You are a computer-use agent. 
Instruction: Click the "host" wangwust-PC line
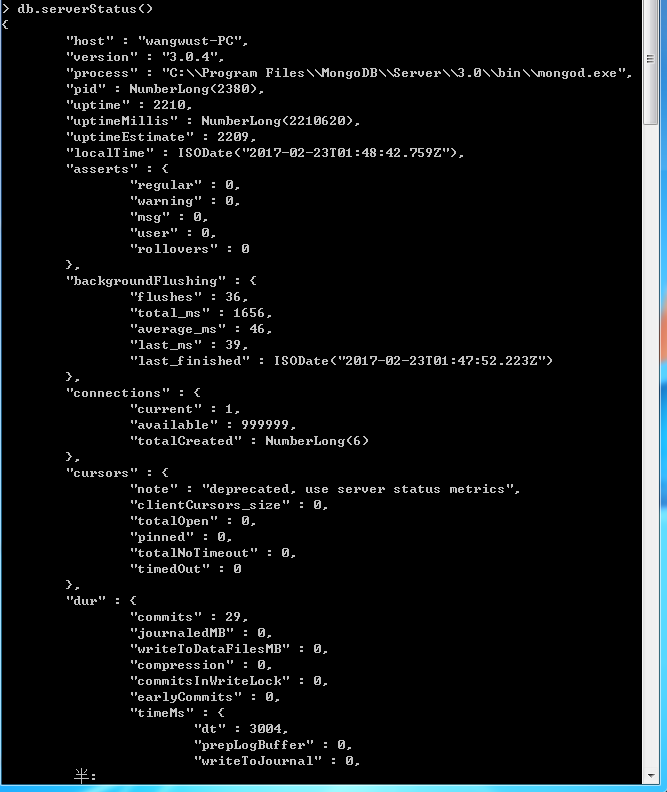(157, 41)
